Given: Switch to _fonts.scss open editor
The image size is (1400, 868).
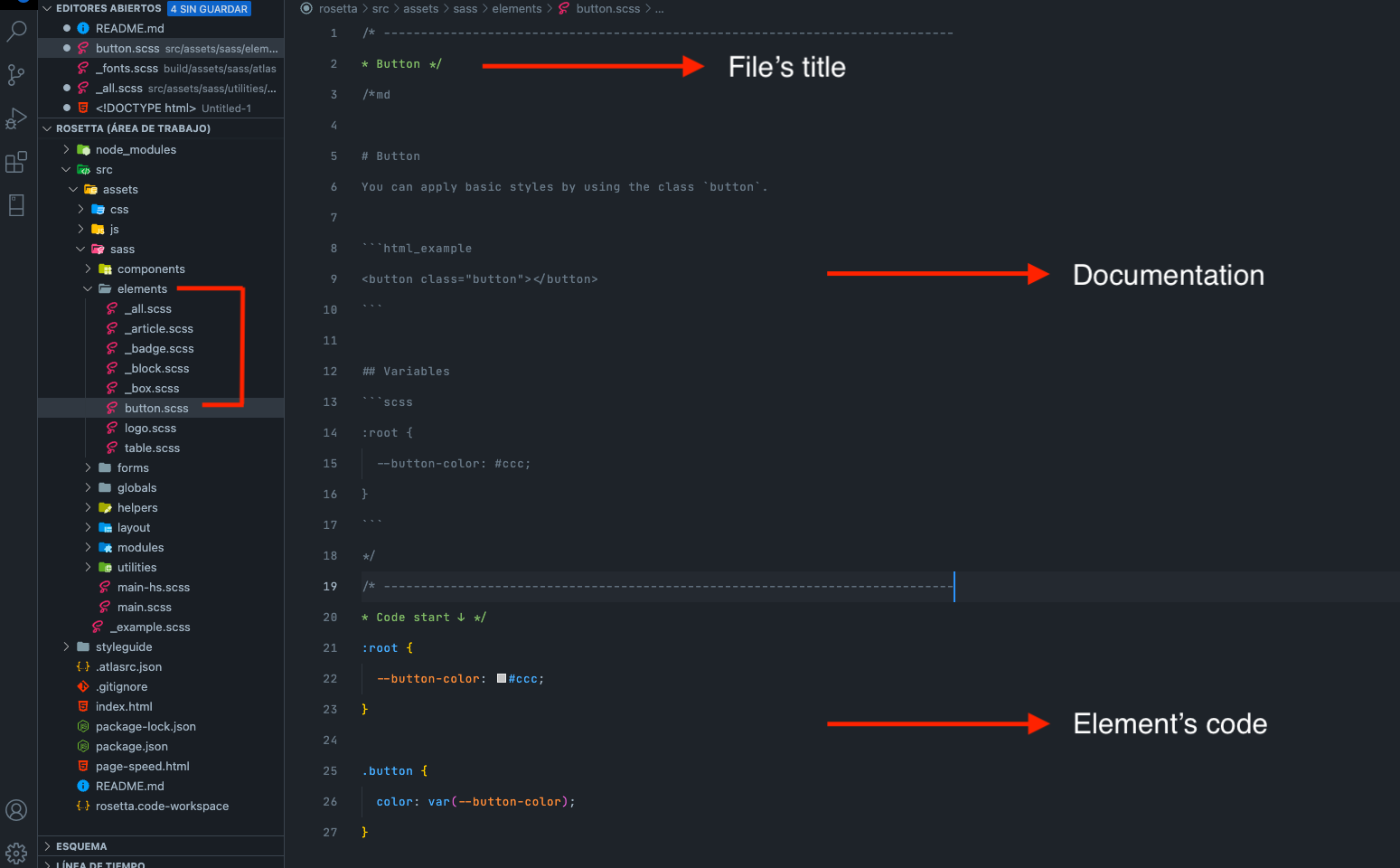Looking at the screenshot, I should pos(127,69).
